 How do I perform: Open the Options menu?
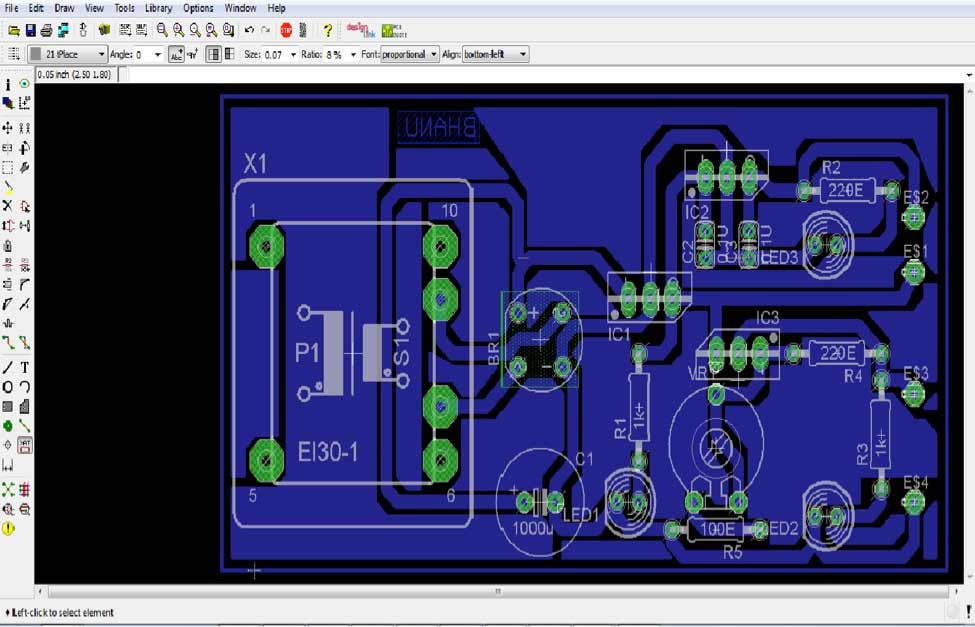tap(199, 8)
